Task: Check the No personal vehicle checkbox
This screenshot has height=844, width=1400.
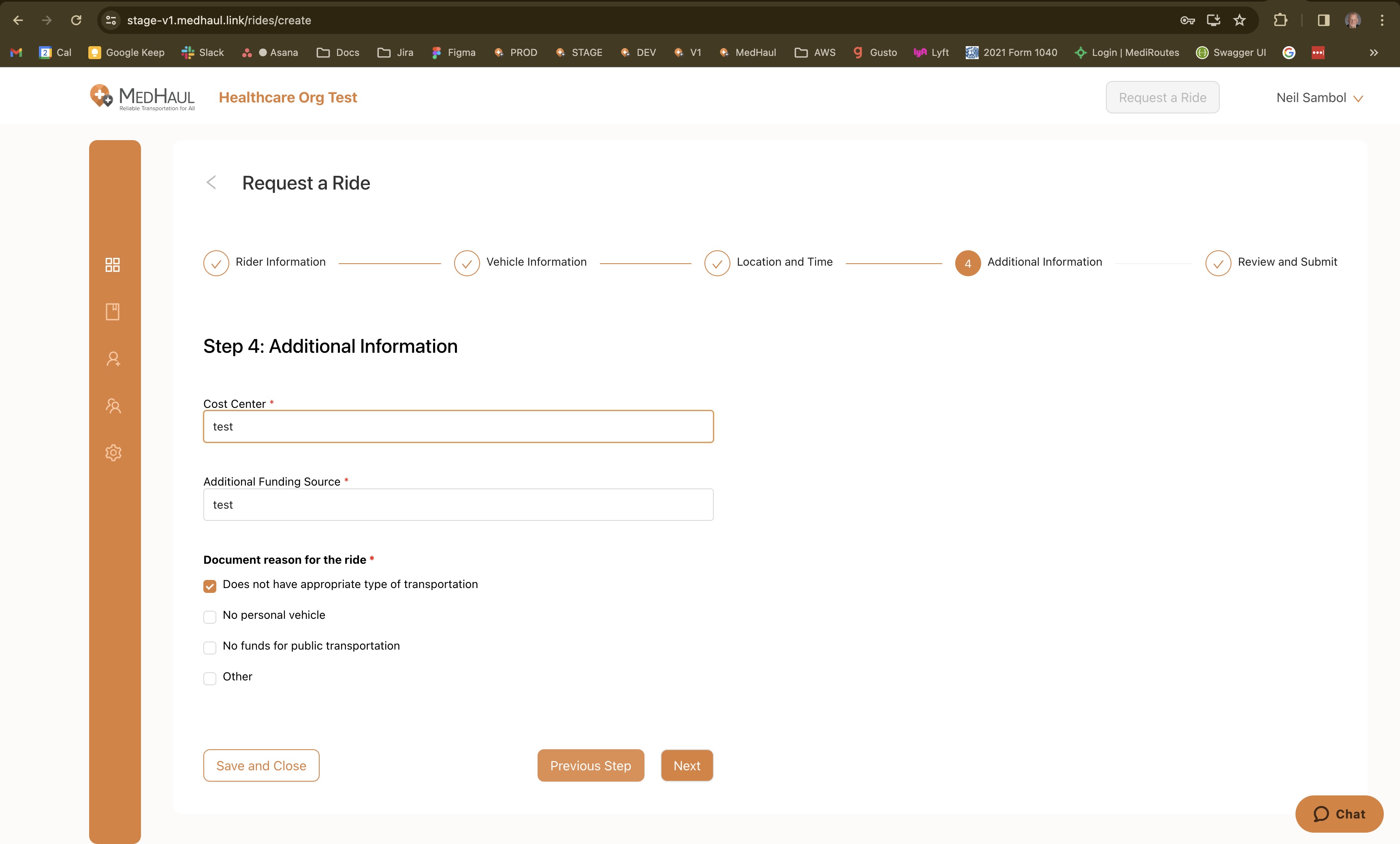Action: tap(210, 617)
